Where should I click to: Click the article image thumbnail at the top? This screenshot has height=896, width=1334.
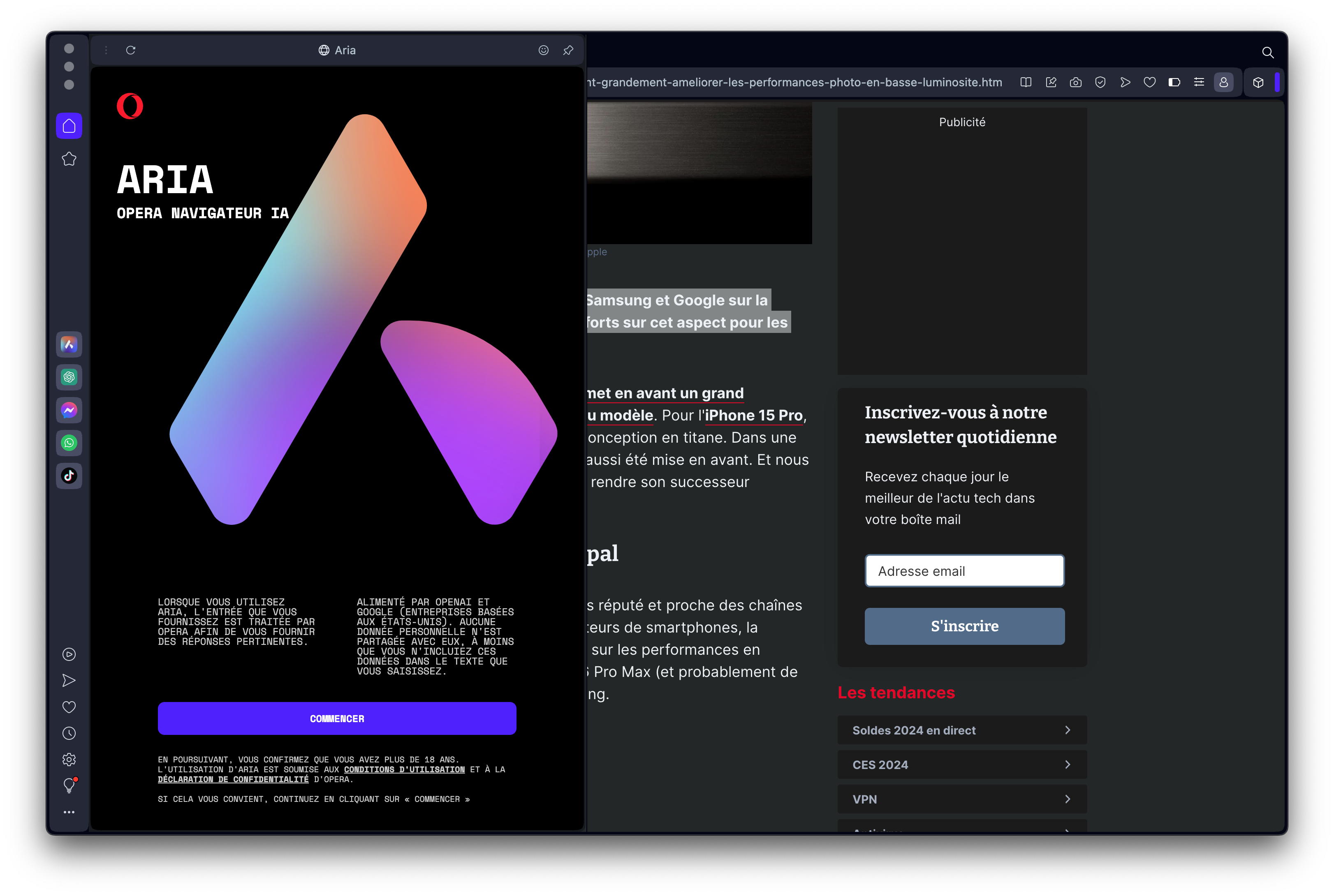pos(699,173)
